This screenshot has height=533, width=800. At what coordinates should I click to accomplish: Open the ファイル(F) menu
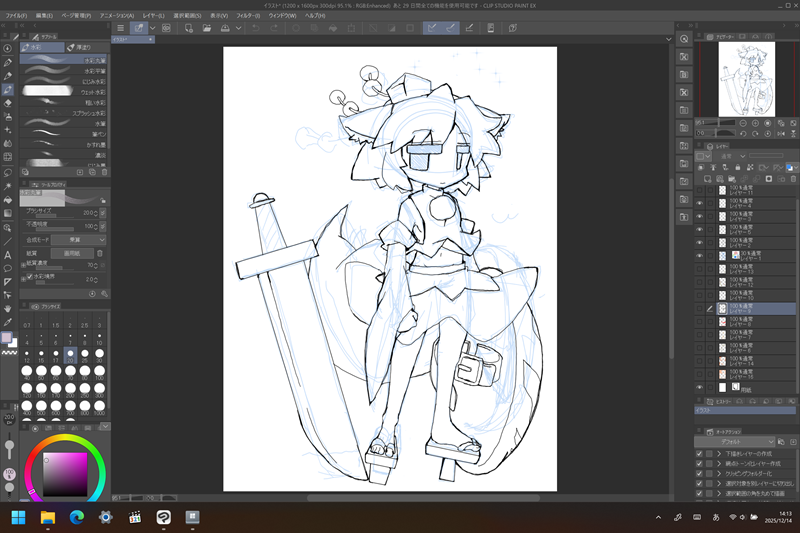tap(16, 16)
